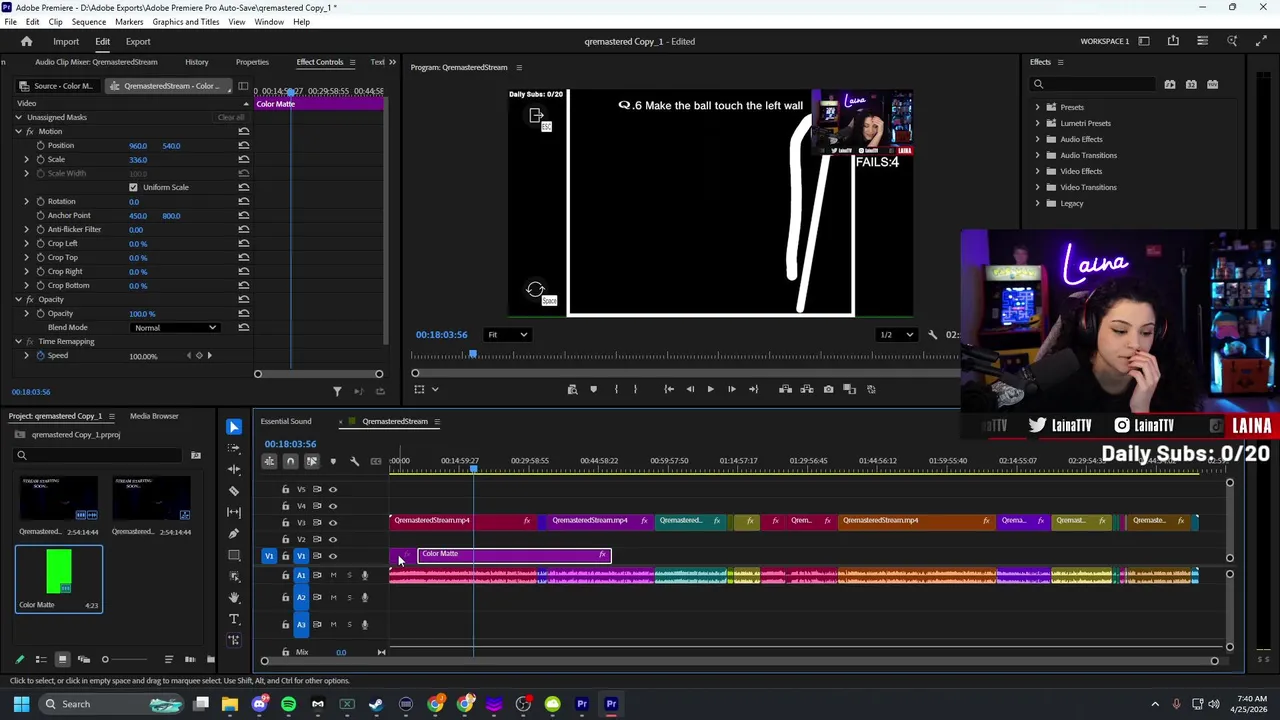Go to Out point in Program monitor
The image size is (1280, 720).
[x=753, y=389]
